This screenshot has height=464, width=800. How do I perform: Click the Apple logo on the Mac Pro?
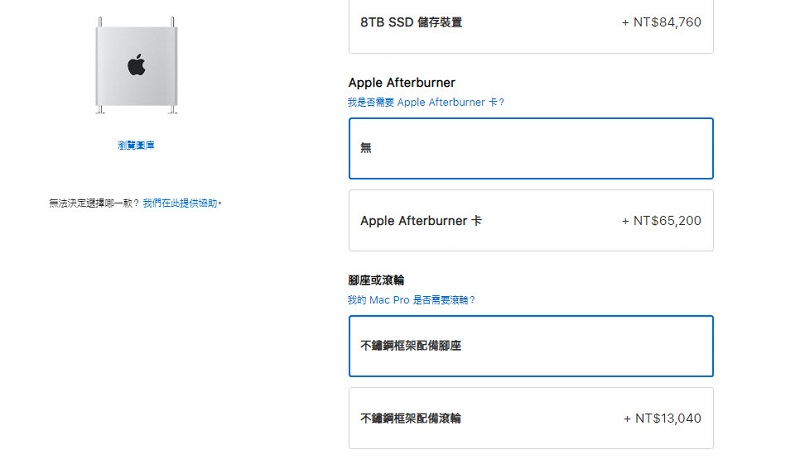(x=135, y=66)
